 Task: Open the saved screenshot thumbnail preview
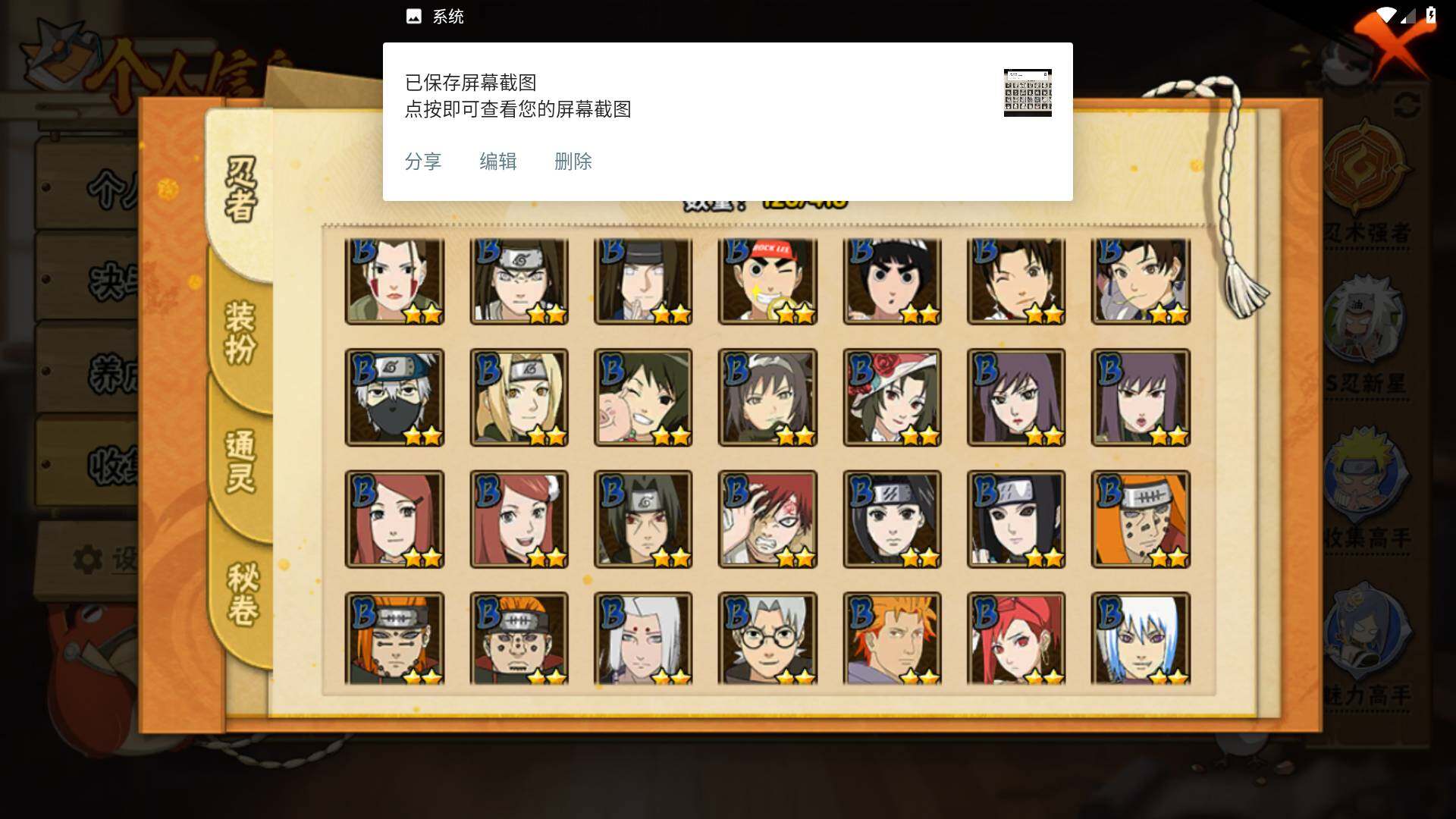click(x=1028, y=93)
